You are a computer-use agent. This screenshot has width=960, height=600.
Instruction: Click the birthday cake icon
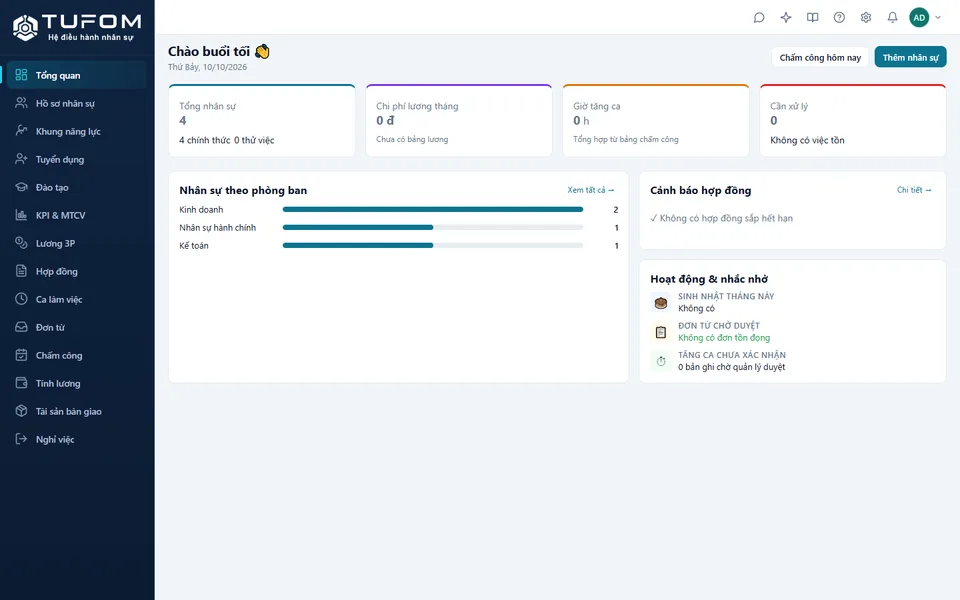[661, 302]
